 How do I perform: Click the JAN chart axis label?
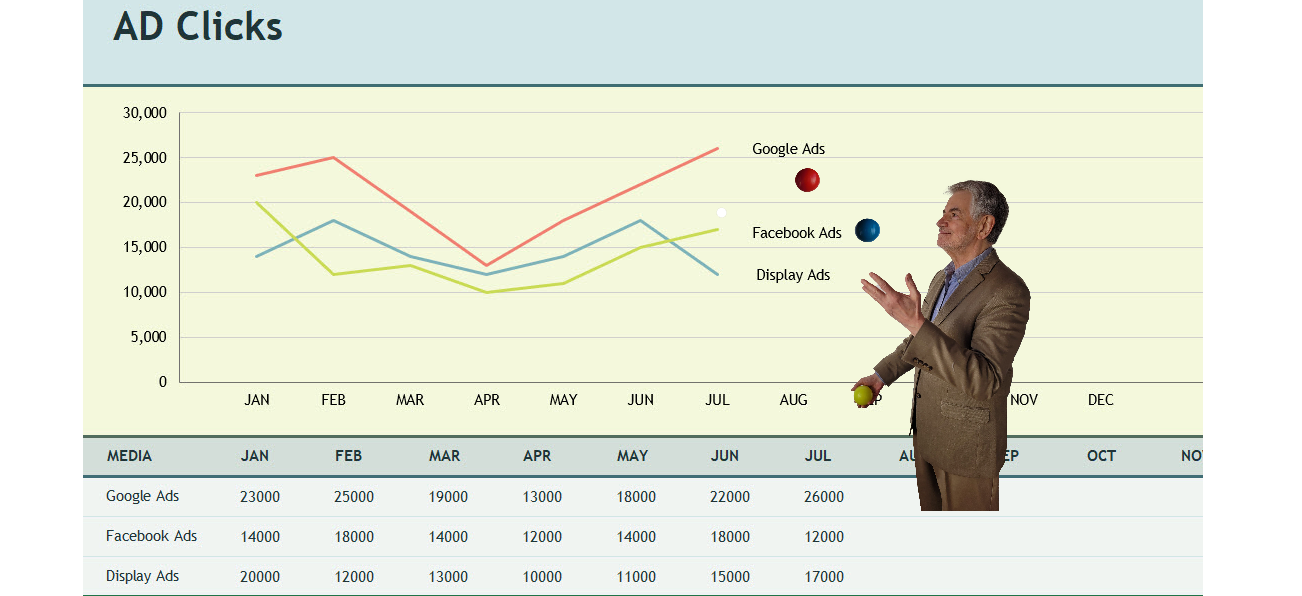click(x=257, y=400)
